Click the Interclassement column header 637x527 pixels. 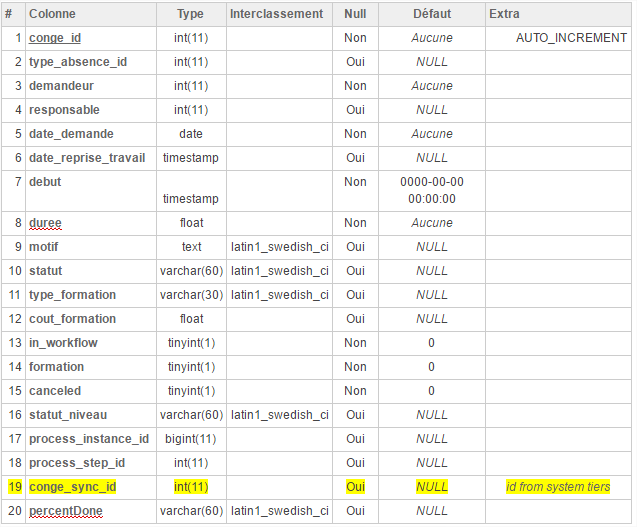tap(276, 14)
